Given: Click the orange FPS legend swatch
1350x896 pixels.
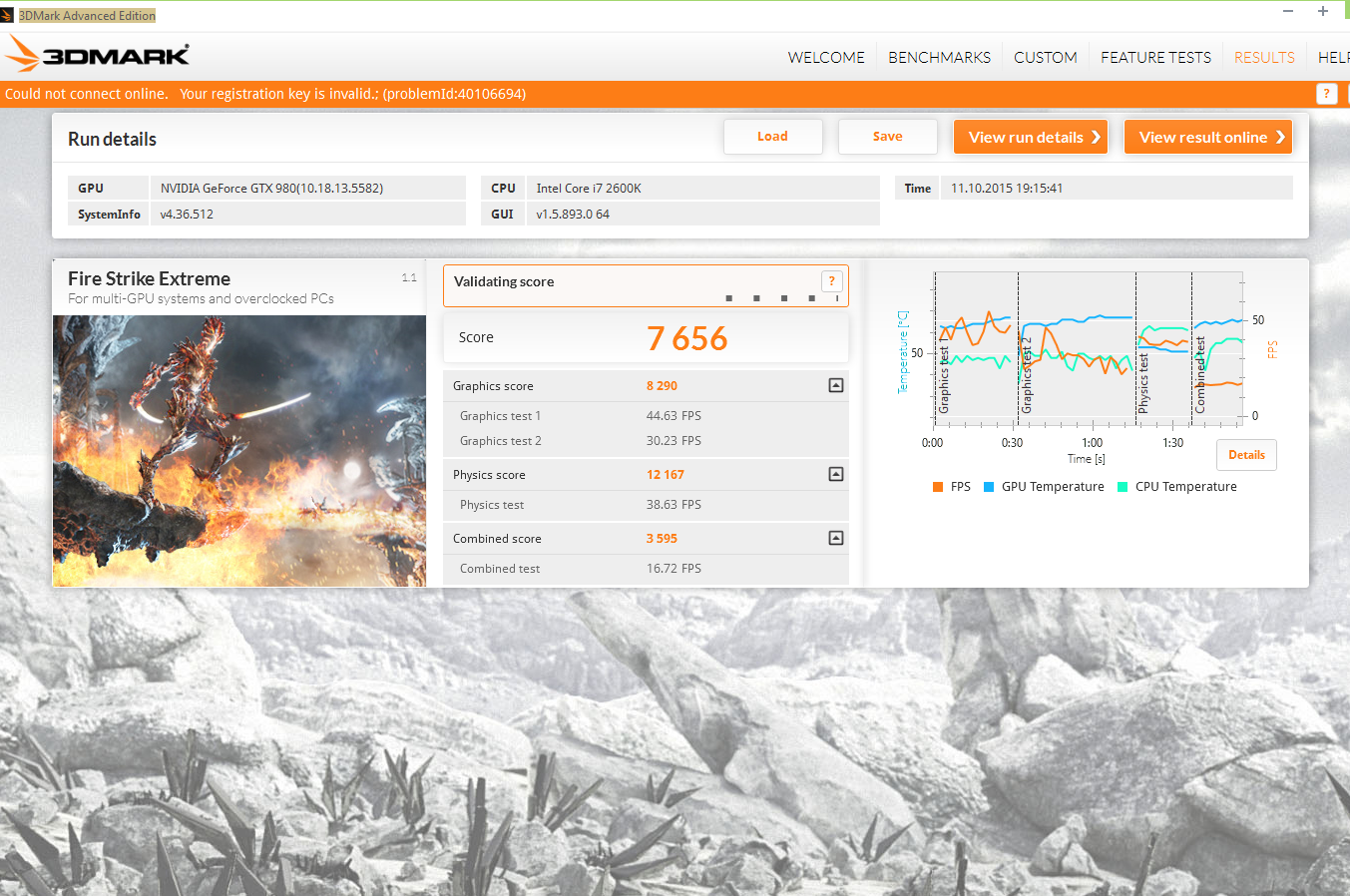Looking at the screenshot, I should tap(938, 487).
